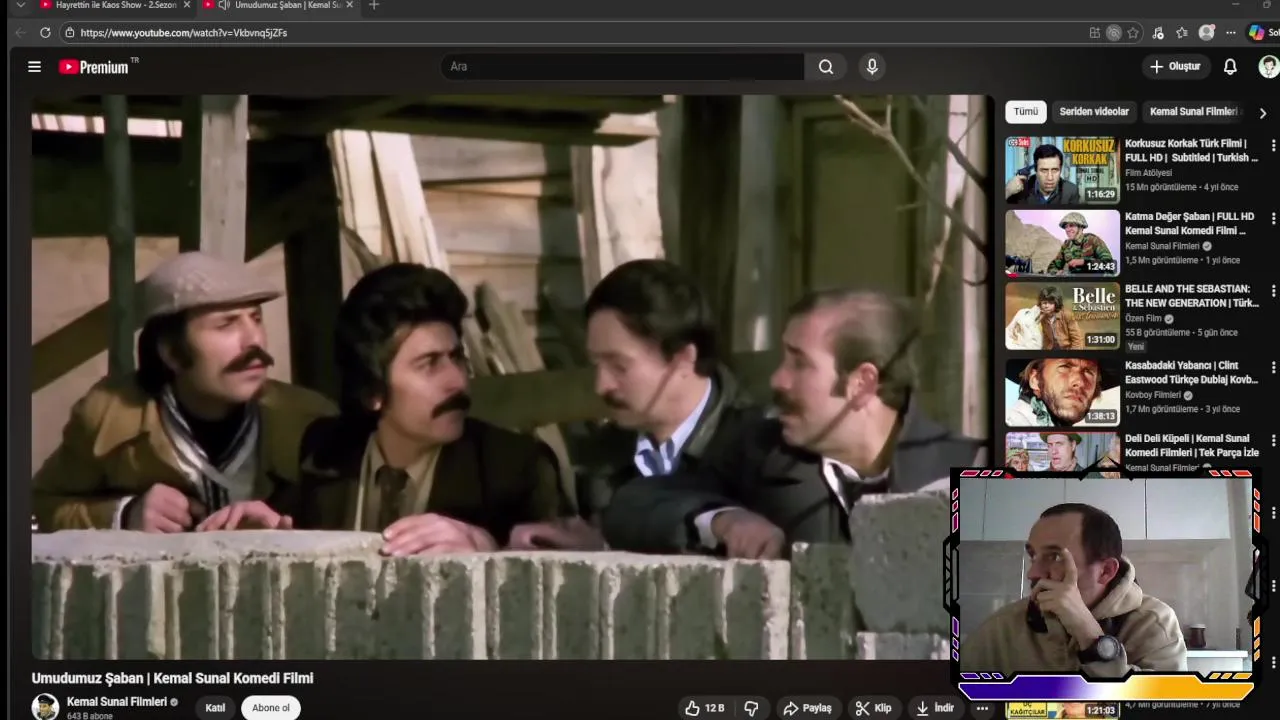Open Deli Deli Küpeli title link
This screenshot has width=1280, height=720.
click(x=1192, y=445)
